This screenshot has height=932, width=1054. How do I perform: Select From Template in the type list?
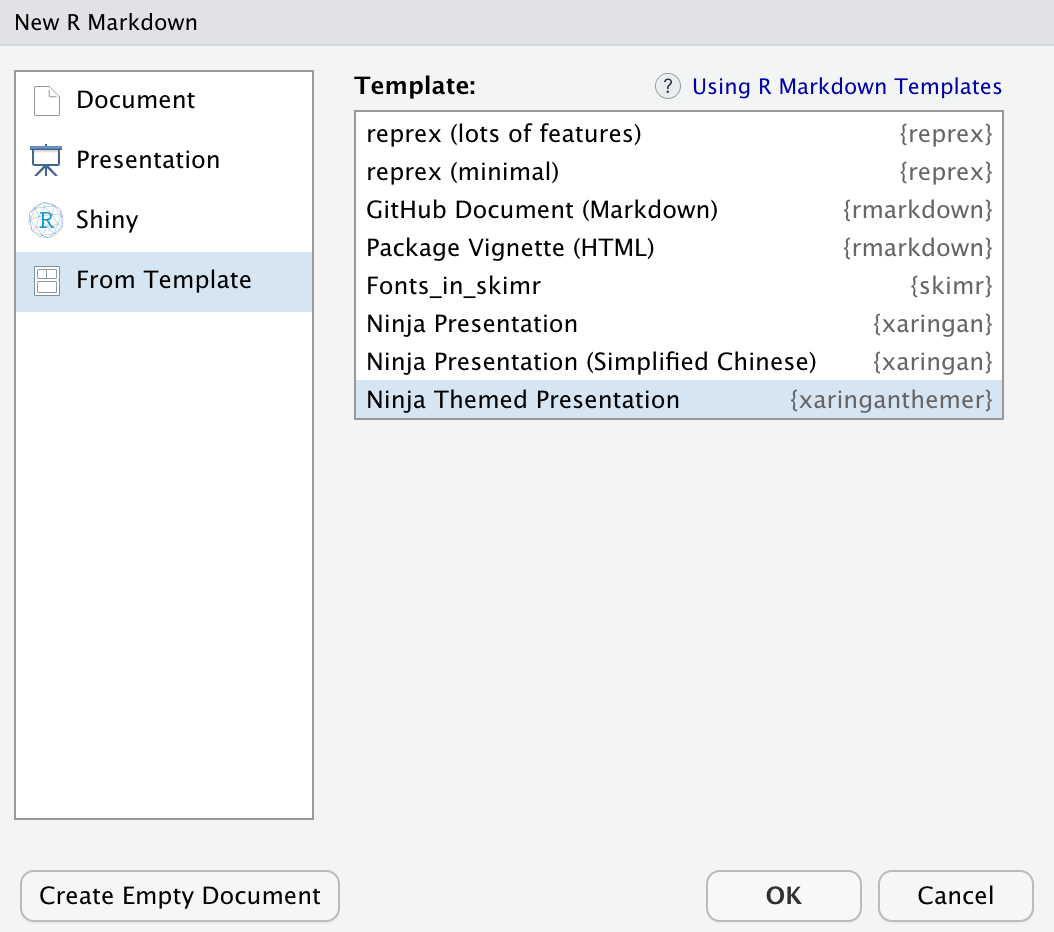pyautogui.click(x=164, y=280)
